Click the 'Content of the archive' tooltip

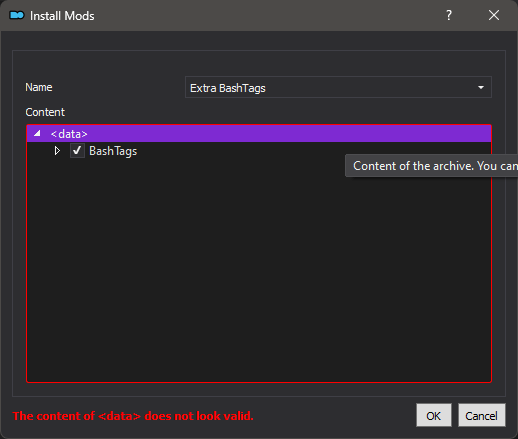point(432,166)
